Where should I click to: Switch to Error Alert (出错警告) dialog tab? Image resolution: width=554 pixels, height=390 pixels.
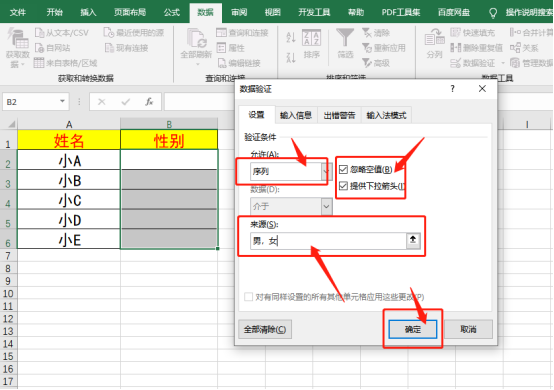pos(339,115)
